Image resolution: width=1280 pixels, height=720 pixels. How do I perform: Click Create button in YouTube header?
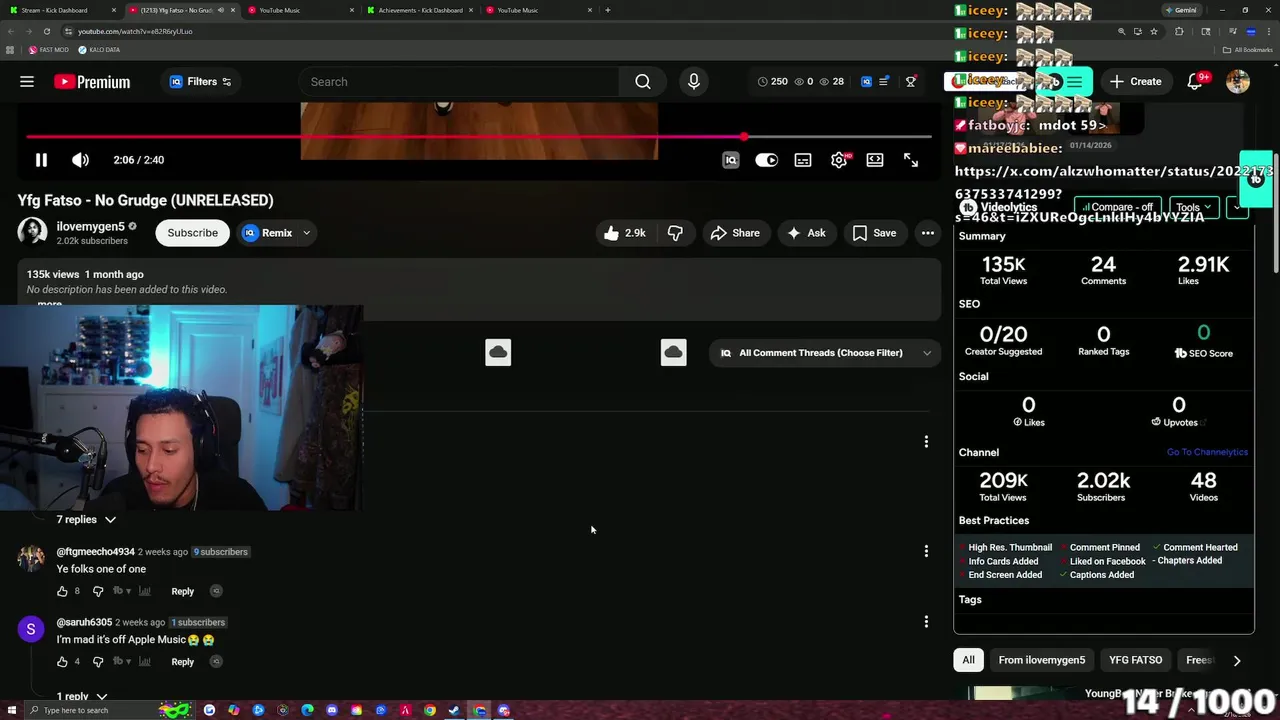[x=1135, y=82]
